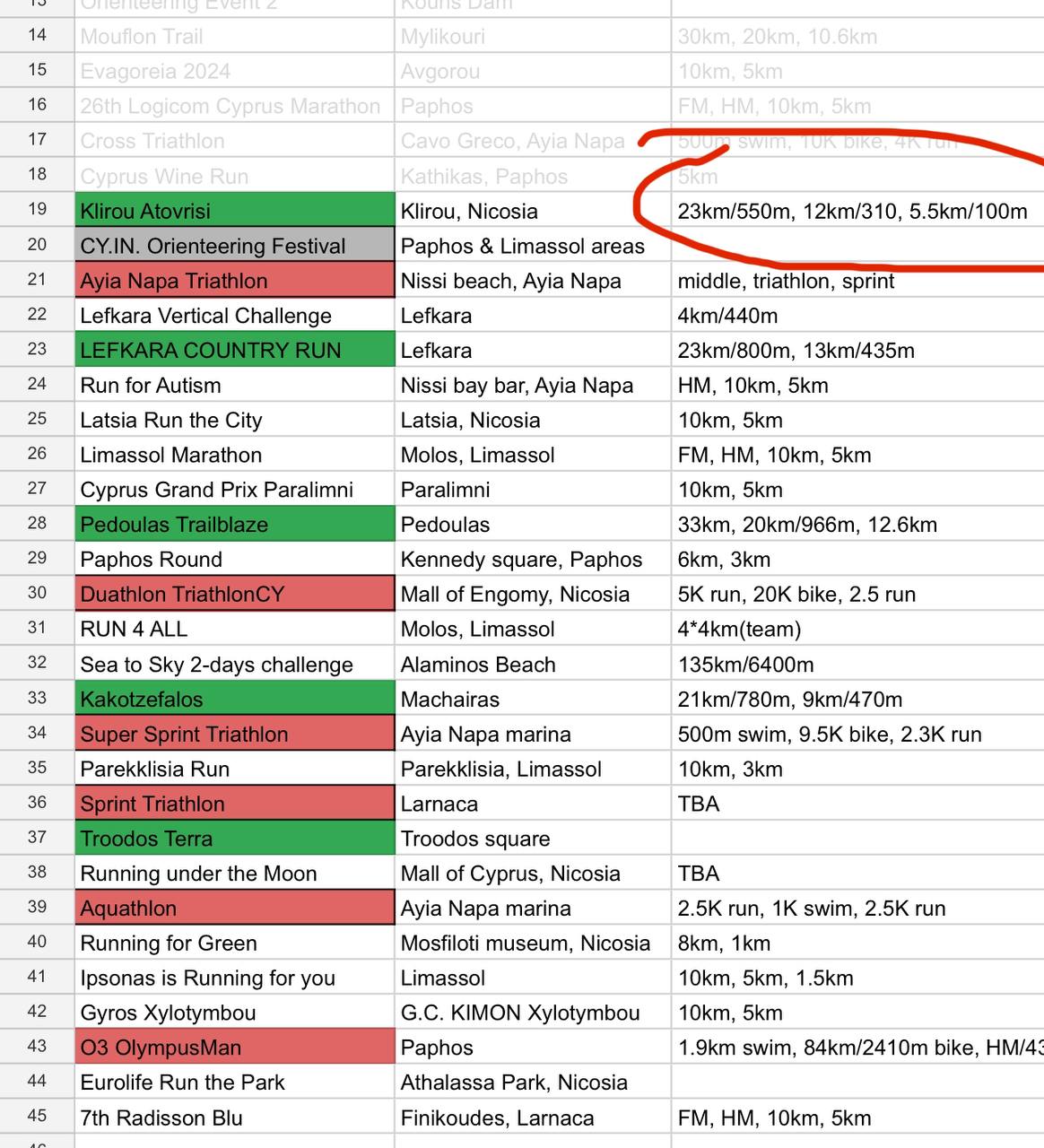Select the Pedoulas Trailblaze green cell

[x=234, y=525]
